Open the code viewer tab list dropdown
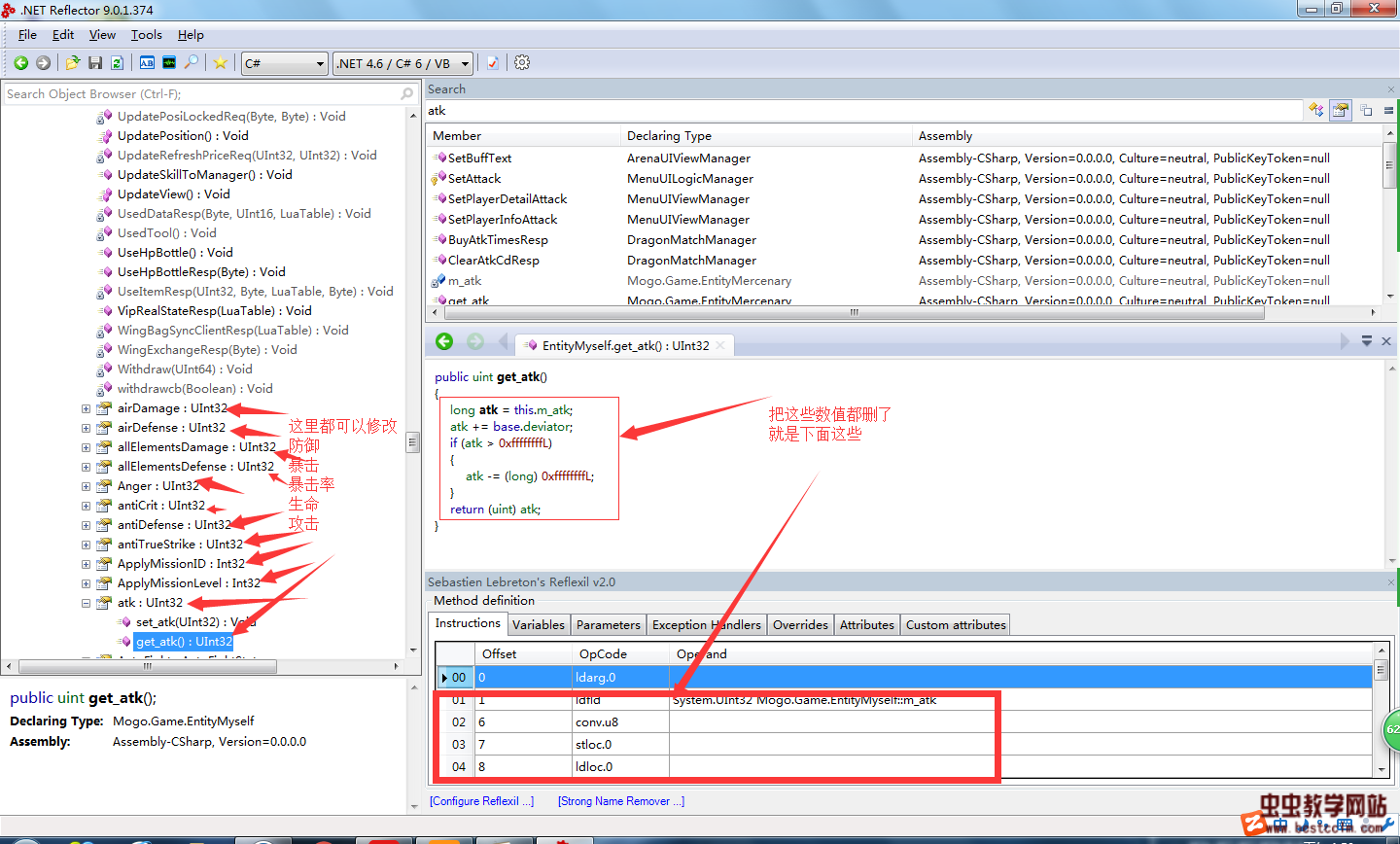Image resolution: width=1400 pixels, height=844 pixels. pos(1367,341)
